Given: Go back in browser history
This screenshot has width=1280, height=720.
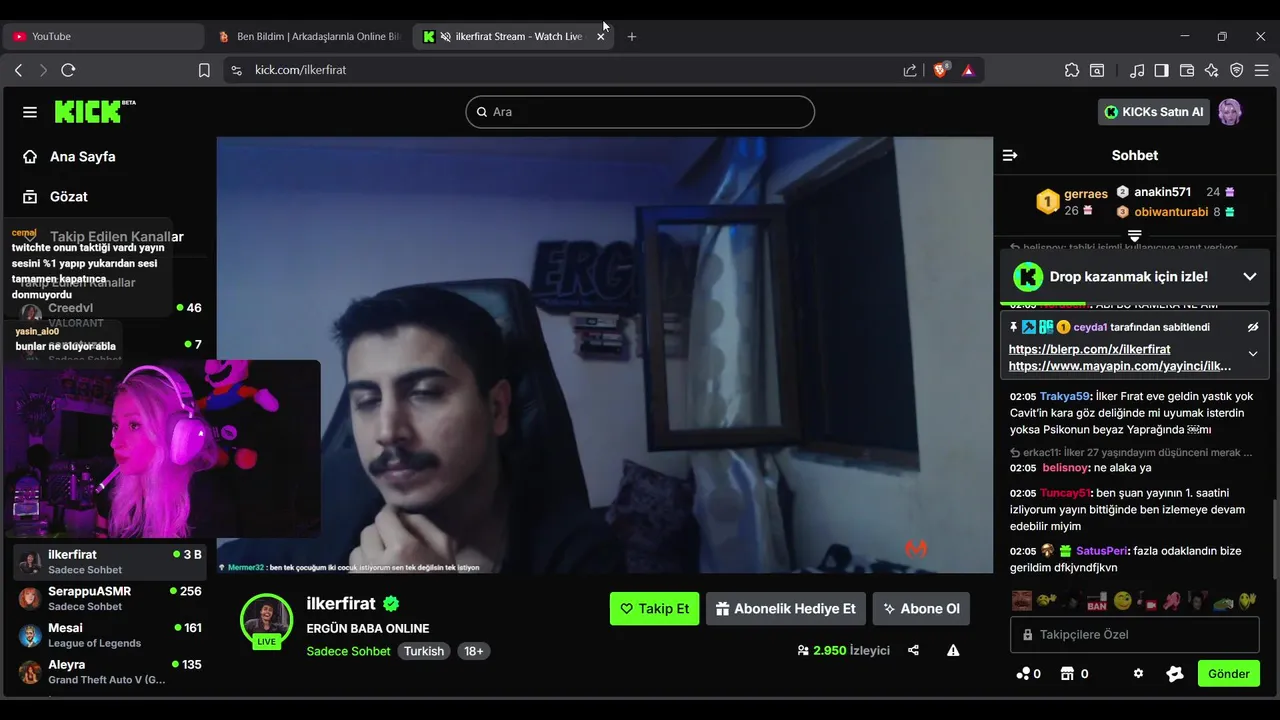Looking at the screenshot, I should tap(18, 70).
